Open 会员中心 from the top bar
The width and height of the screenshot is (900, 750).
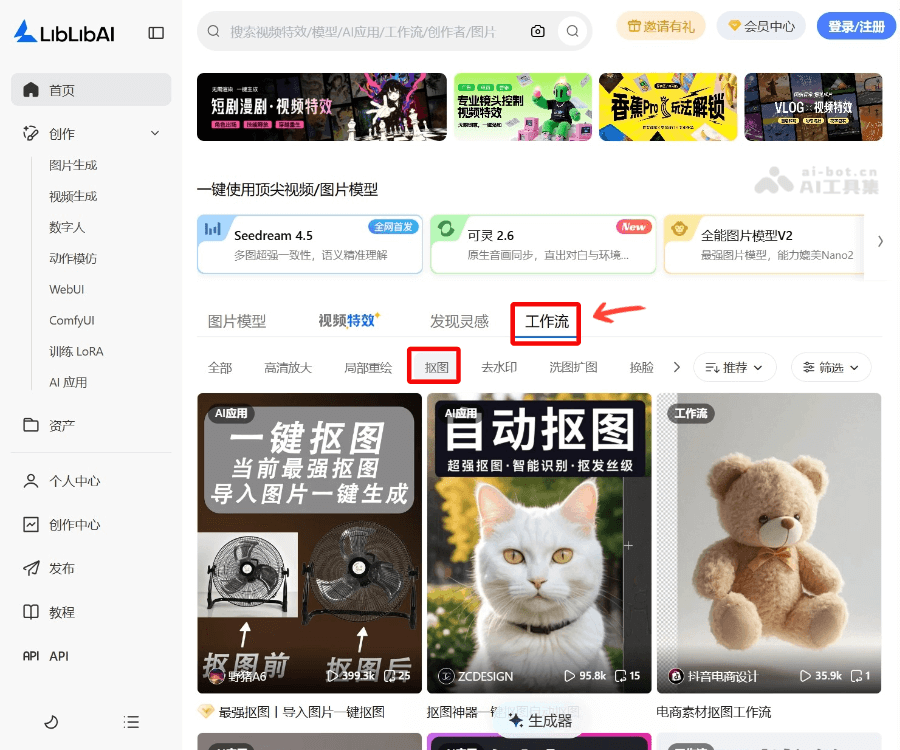[x=761, y=27]
